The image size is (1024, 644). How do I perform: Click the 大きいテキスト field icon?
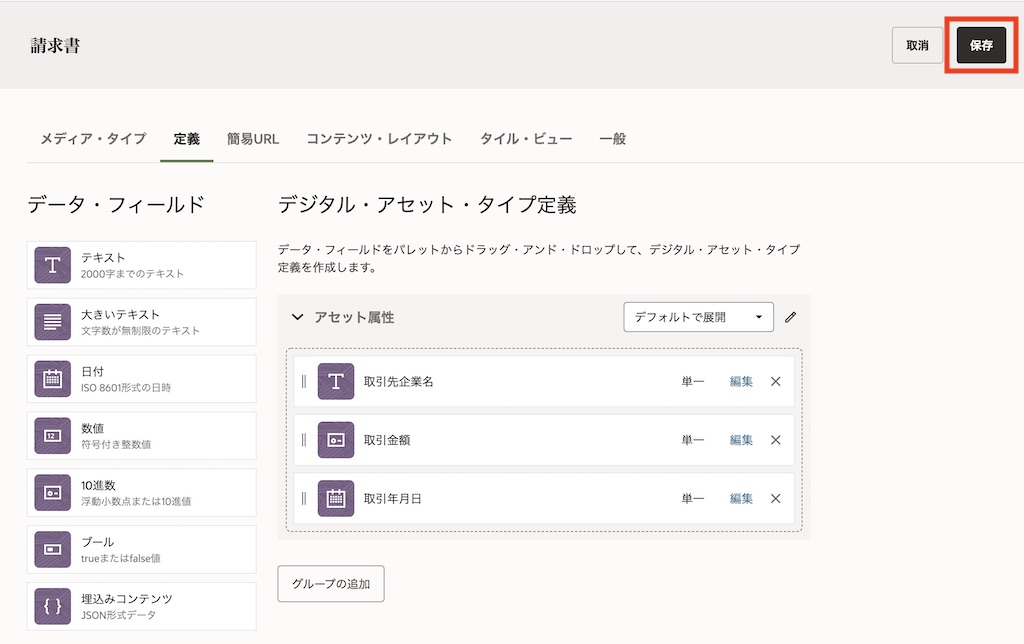[52, 322]
